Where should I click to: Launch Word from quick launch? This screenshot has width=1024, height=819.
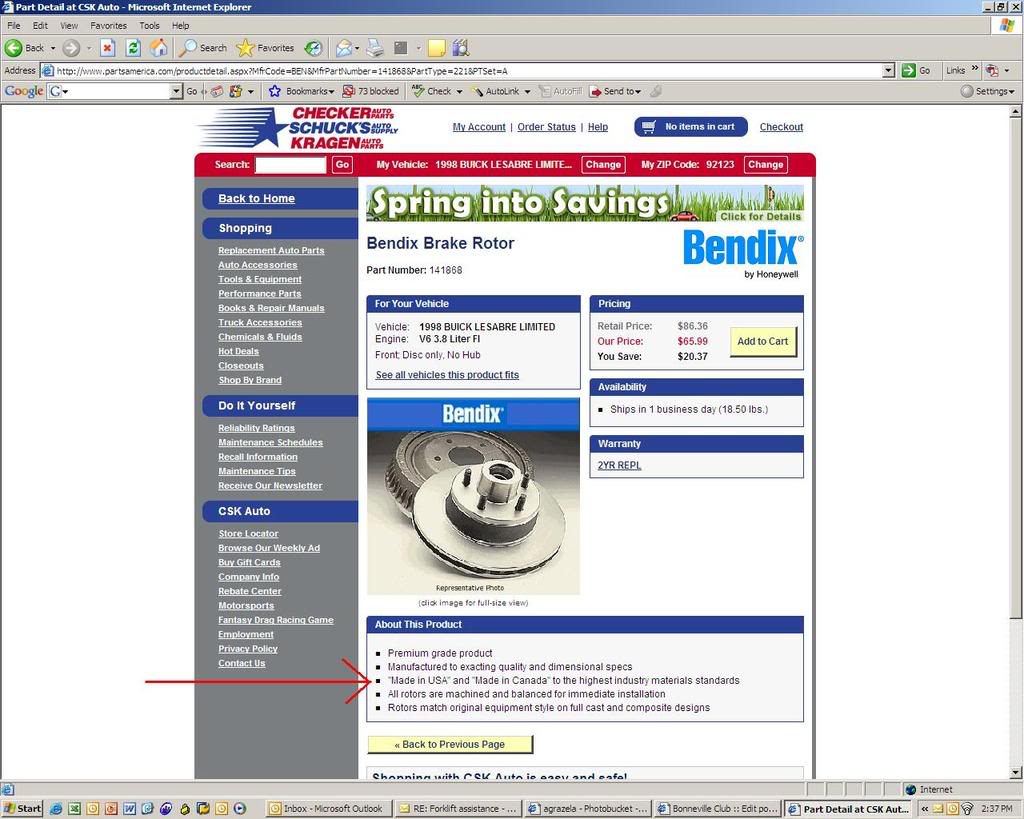pyautogui.click(x=129, y=809)
